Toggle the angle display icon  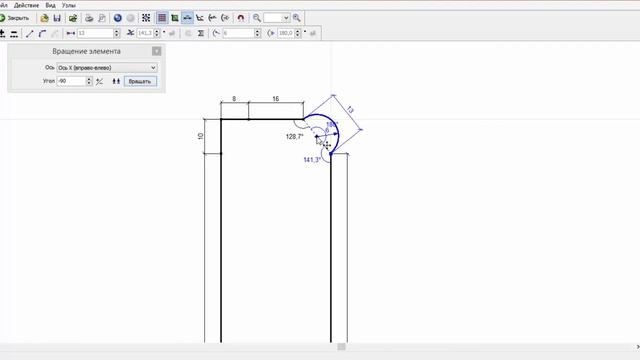(200, 18)
